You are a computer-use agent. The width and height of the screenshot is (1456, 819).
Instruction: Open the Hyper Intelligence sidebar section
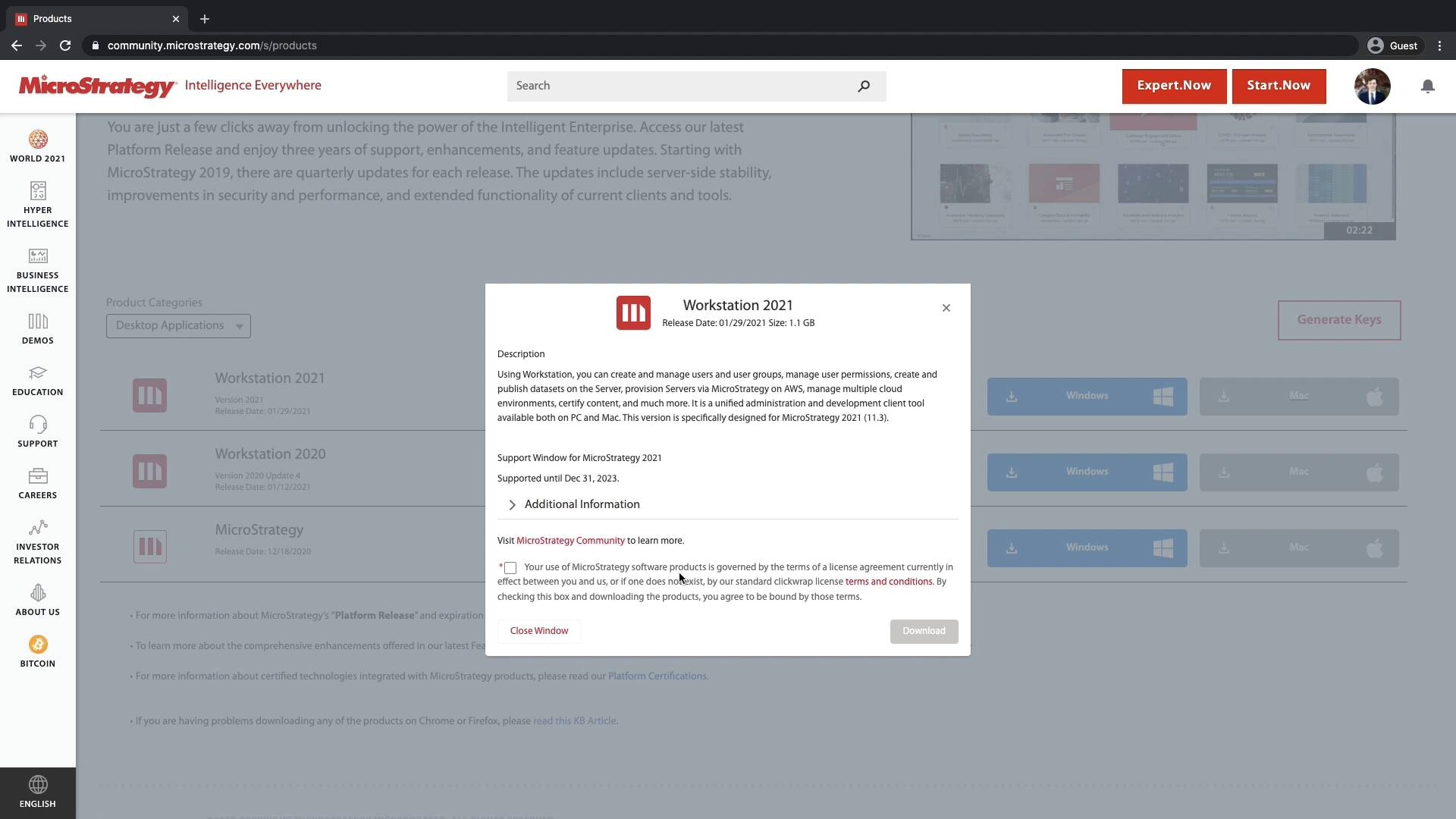[x=37, y=192]
